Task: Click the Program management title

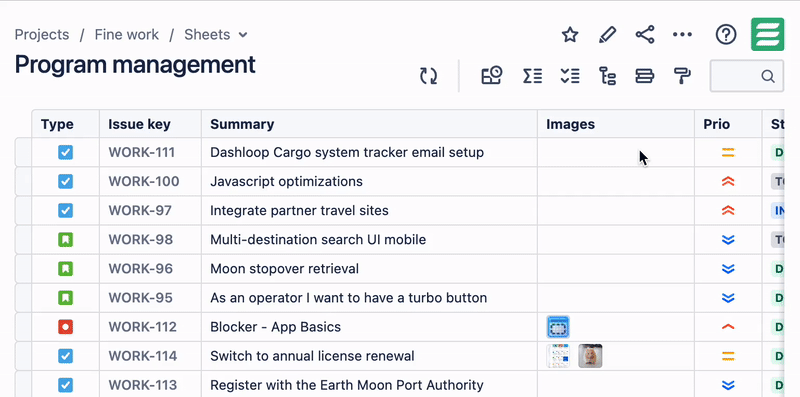Action: point(135,65)
